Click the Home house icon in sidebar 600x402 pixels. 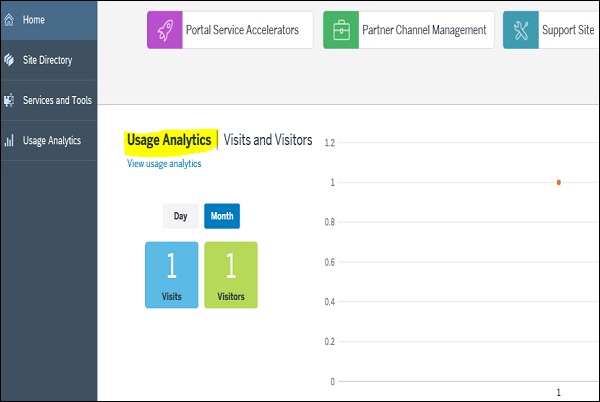tap(9, 20)
